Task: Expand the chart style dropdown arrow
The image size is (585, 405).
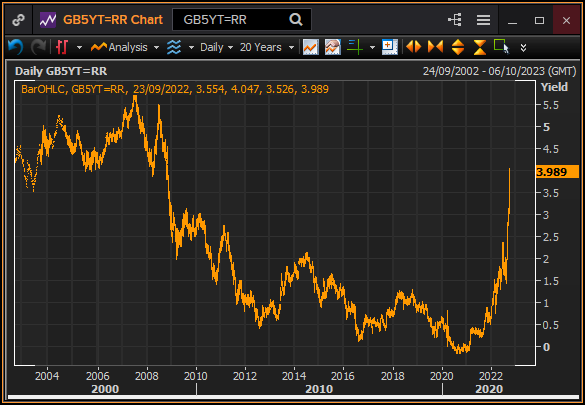Action: (79, 48)
